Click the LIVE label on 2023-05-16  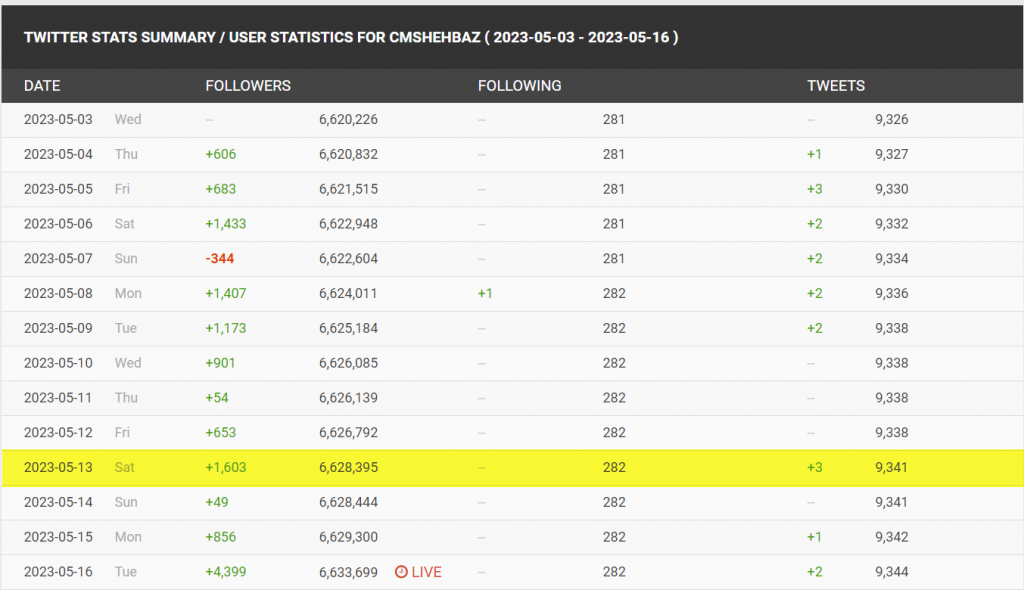[426, 572]
